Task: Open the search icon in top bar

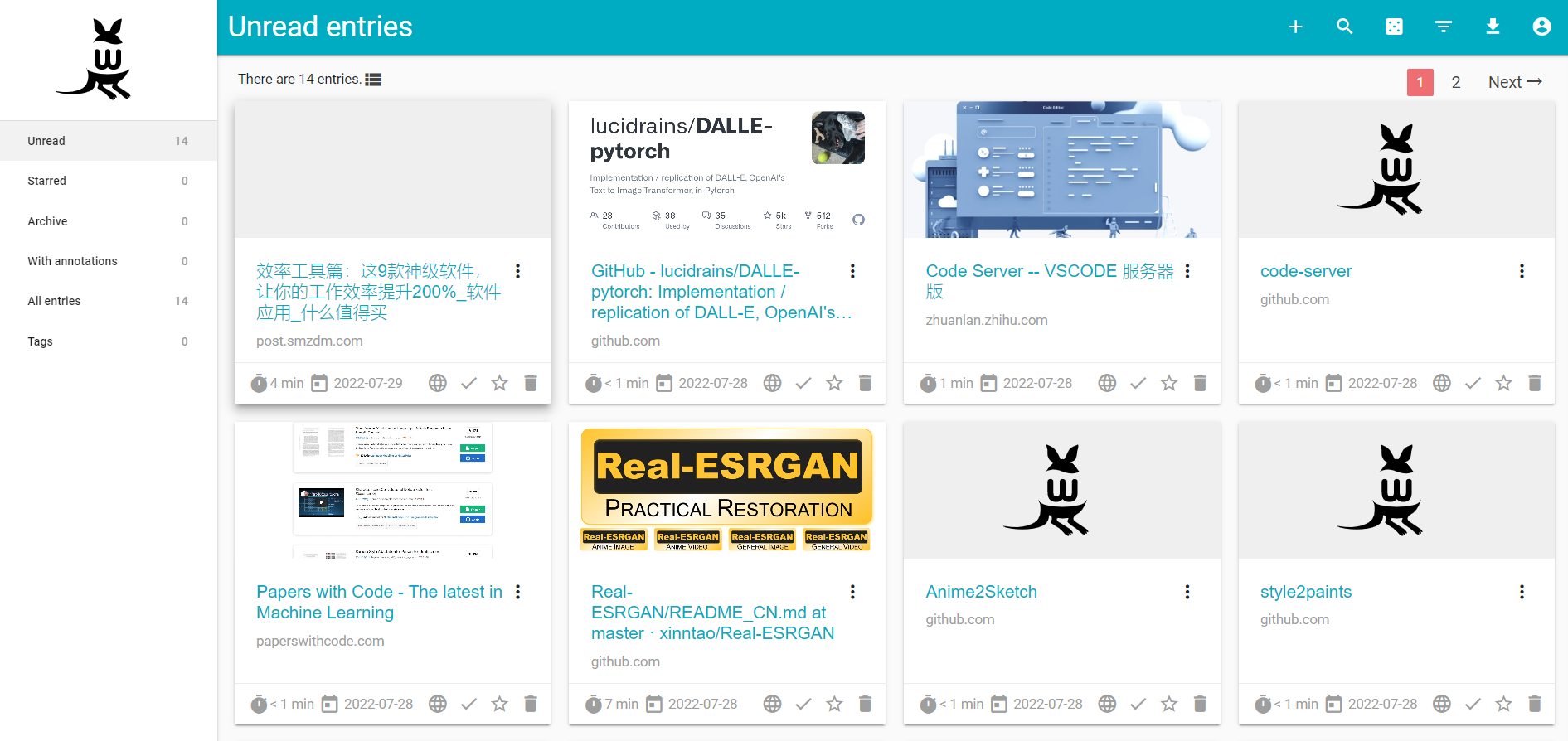Action: tap(1345, 27)
